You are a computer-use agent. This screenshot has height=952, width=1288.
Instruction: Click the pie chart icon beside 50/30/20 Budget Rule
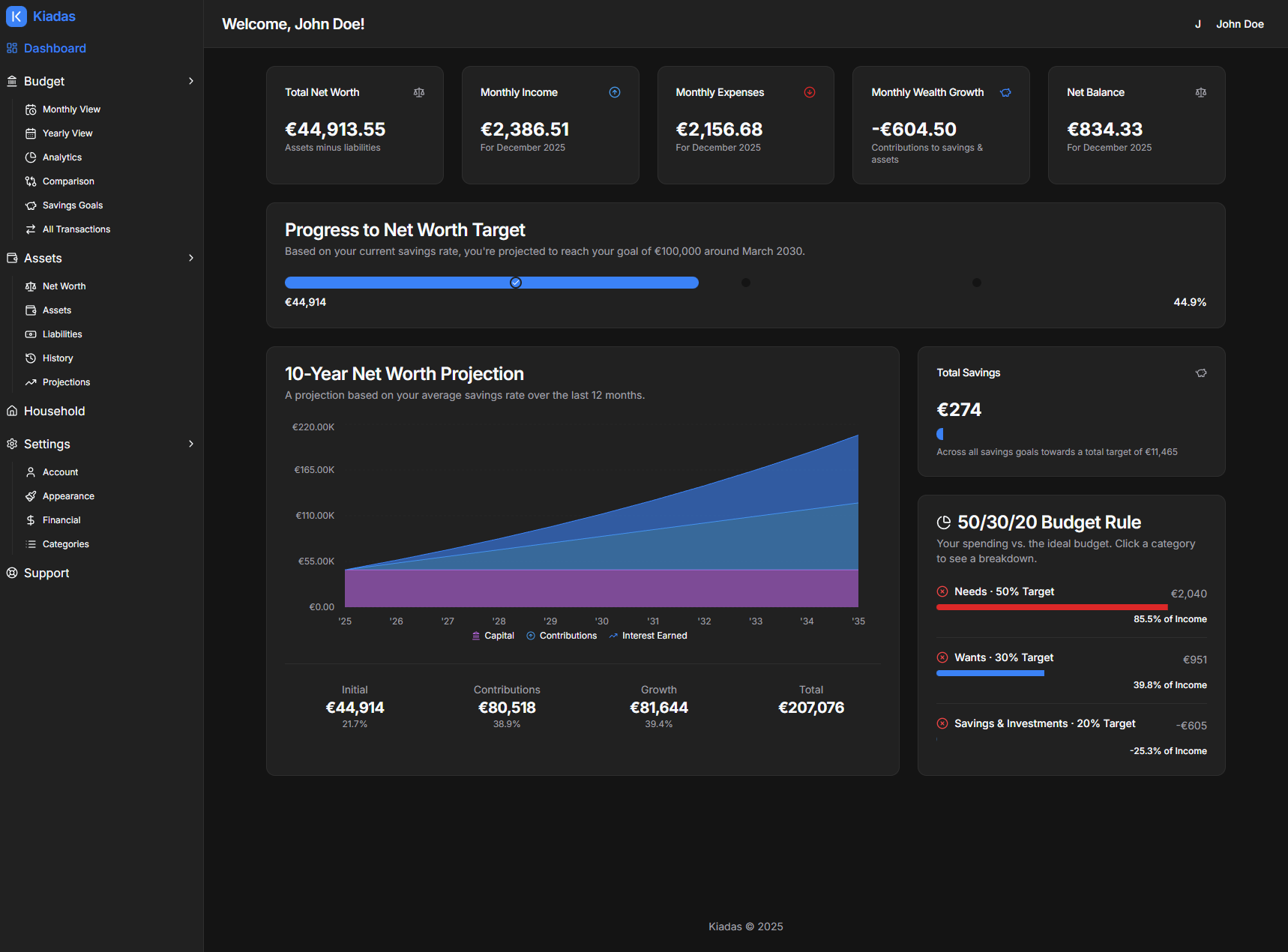point(944,522)
